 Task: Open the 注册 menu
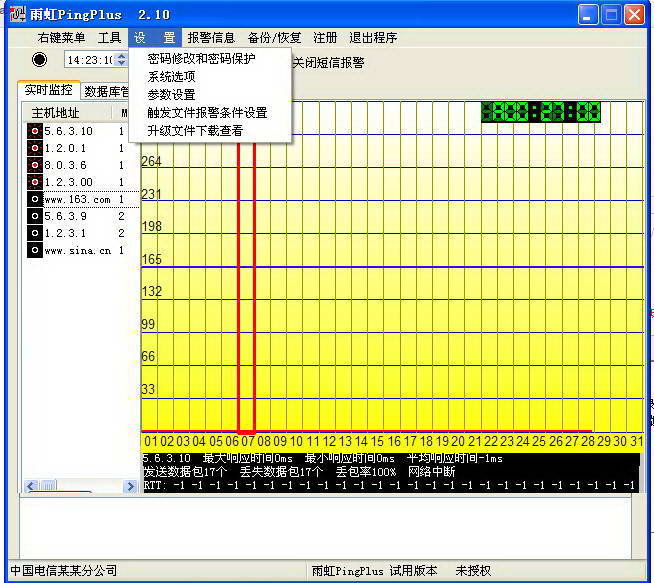(325, 38)
